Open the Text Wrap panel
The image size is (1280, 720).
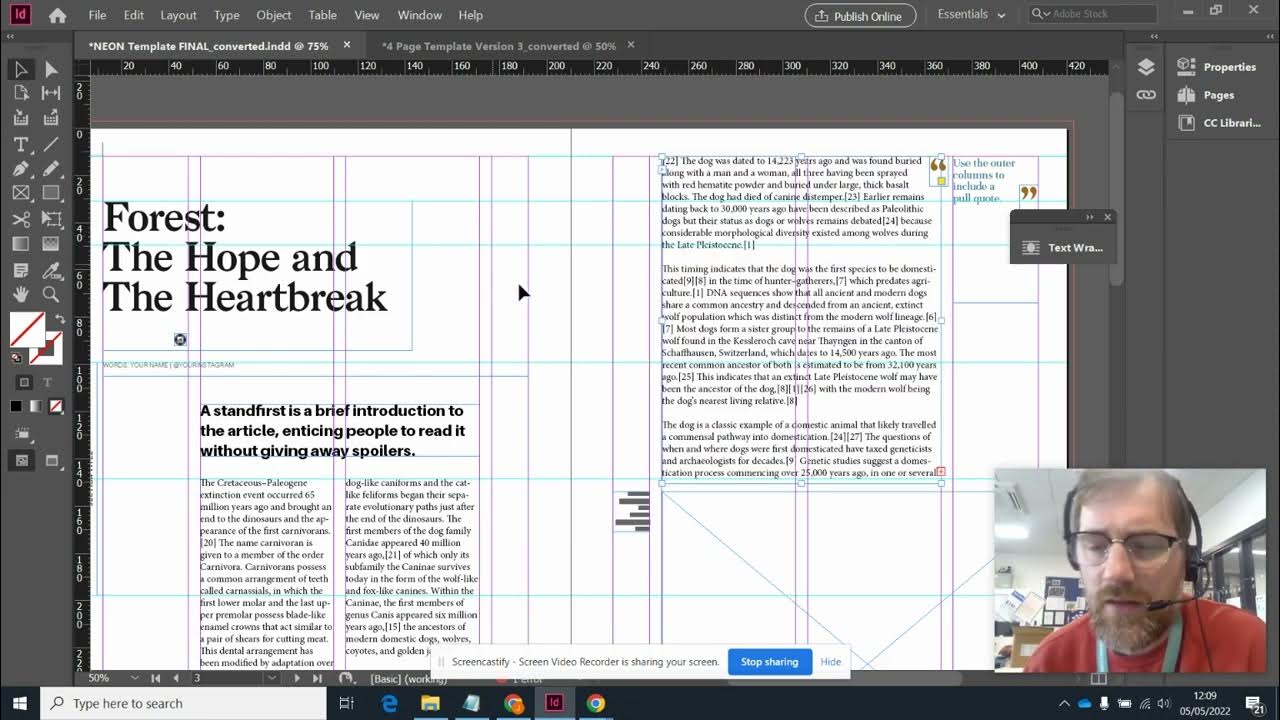tap(1062, 247)
